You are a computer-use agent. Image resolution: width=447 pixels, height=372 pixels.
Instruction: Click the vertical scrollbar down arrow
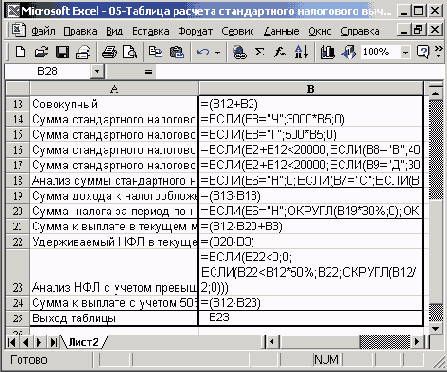point(435,329)
